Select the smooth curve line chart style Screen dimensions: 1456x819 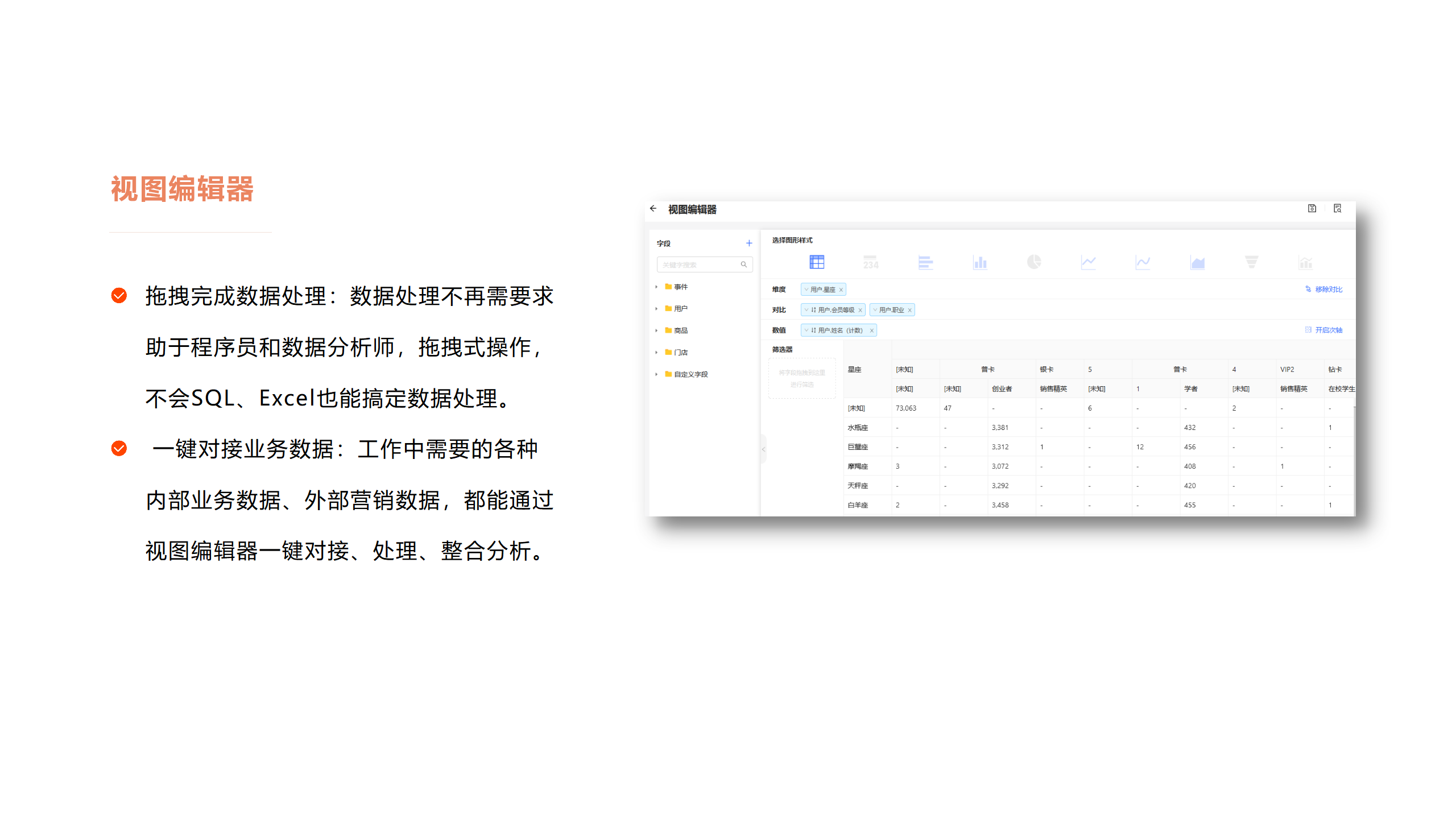click(1143, 262)
